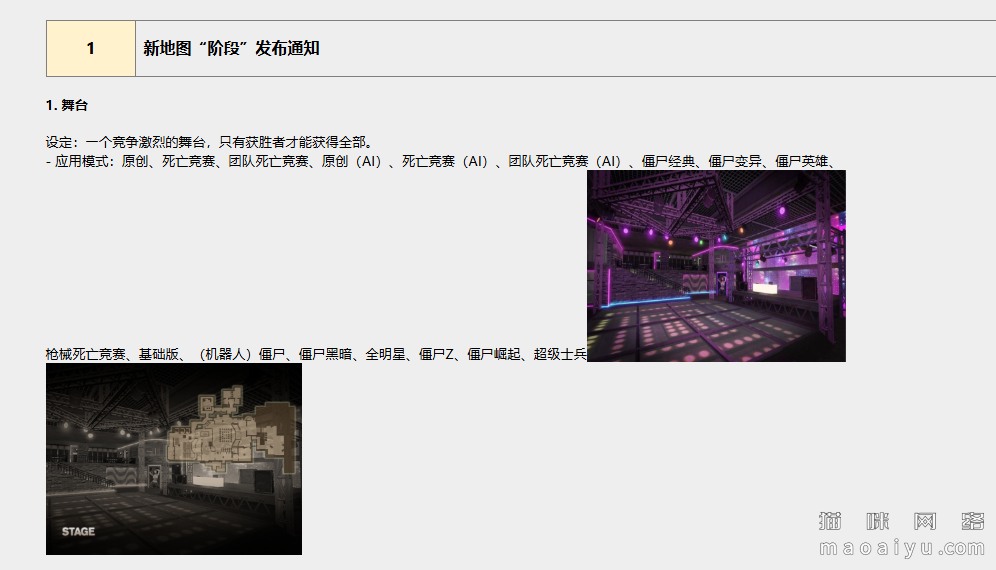Click the 猫咪网络 watermark logo text
This screenshot has height=570, width=996.
click(902, 521)
